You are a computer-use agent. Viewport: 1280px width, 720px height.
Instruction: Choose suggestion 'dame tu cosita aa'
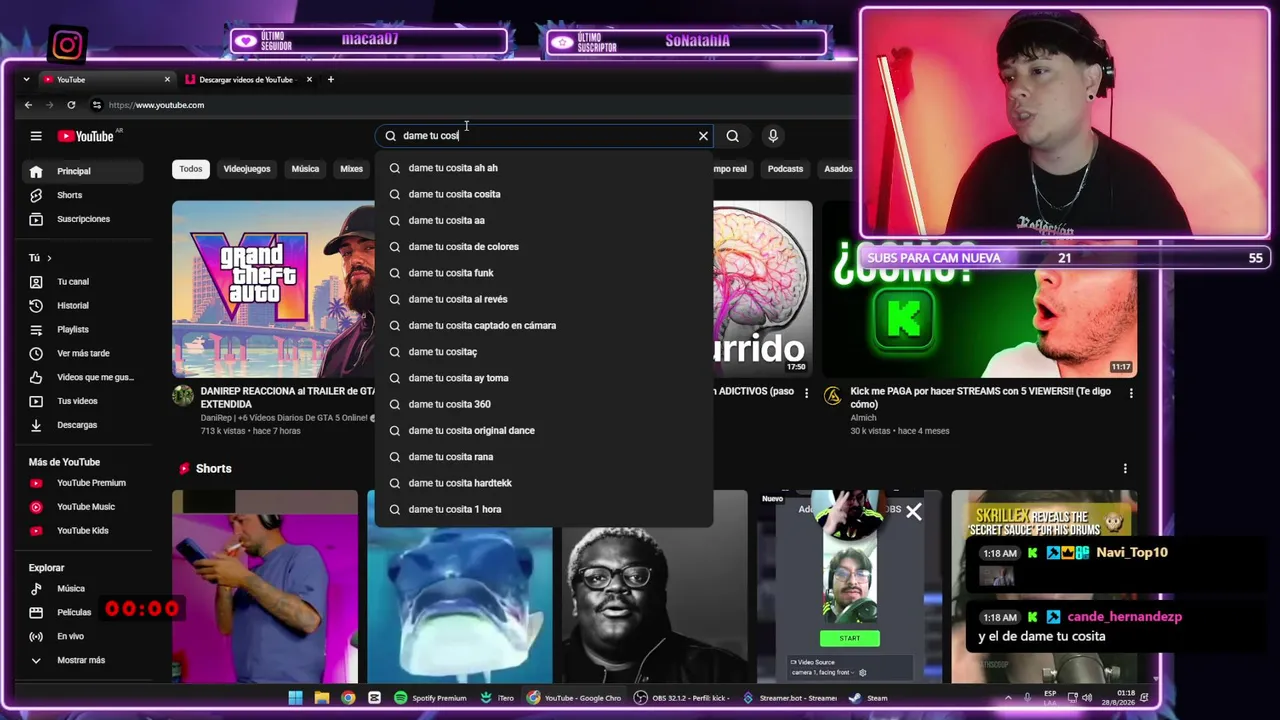(544, 220)
